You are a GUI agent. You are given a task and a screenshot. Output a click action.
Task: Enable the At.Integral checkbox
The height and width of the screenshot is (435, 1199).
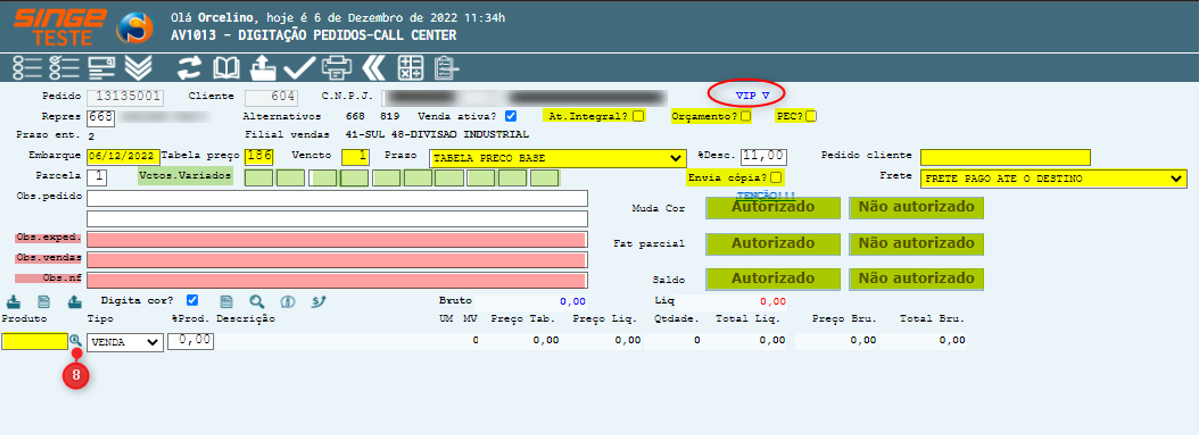(638, 116)
